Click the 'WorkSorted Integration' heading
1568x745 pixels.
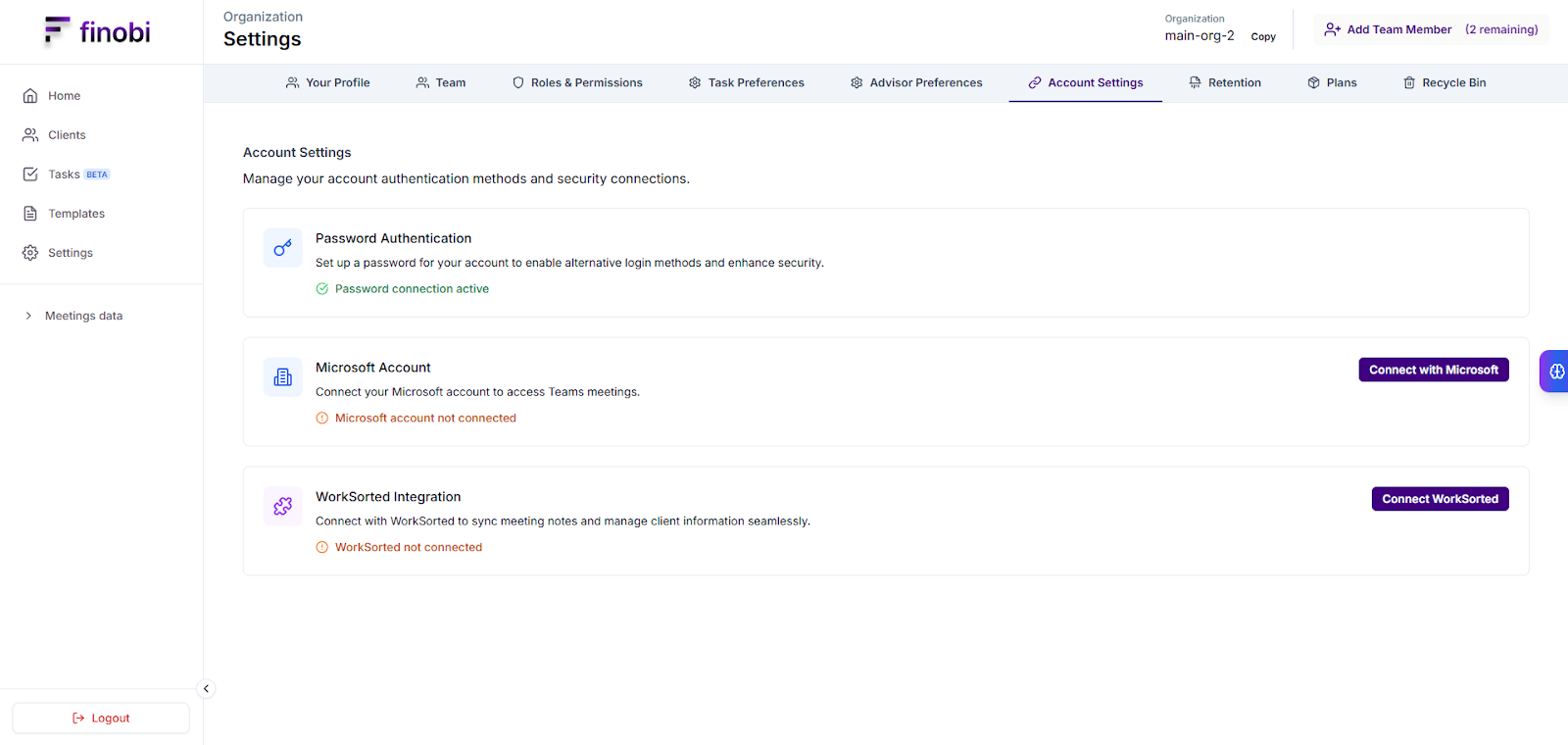point(388,497)
